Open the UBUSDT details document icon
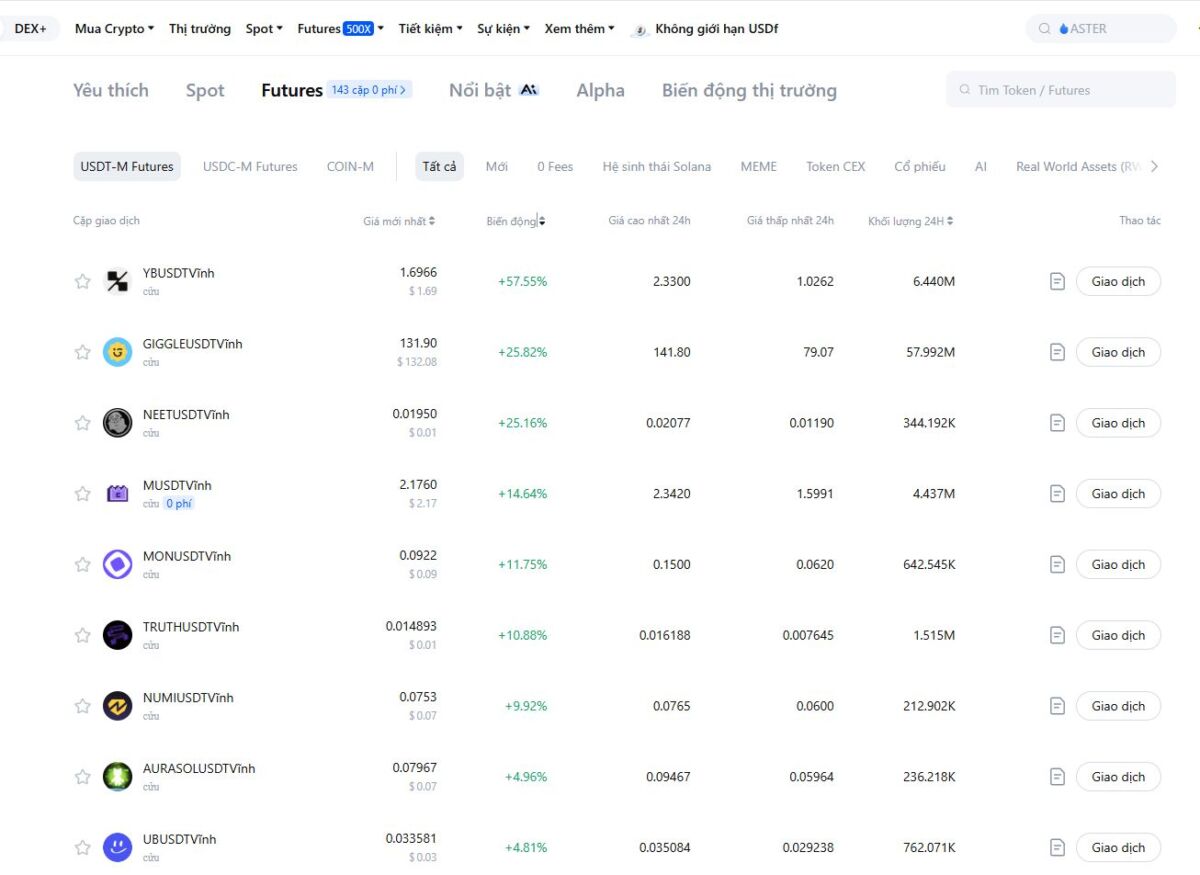Viewport: 1200px width, 875px height. (1057, 848)
